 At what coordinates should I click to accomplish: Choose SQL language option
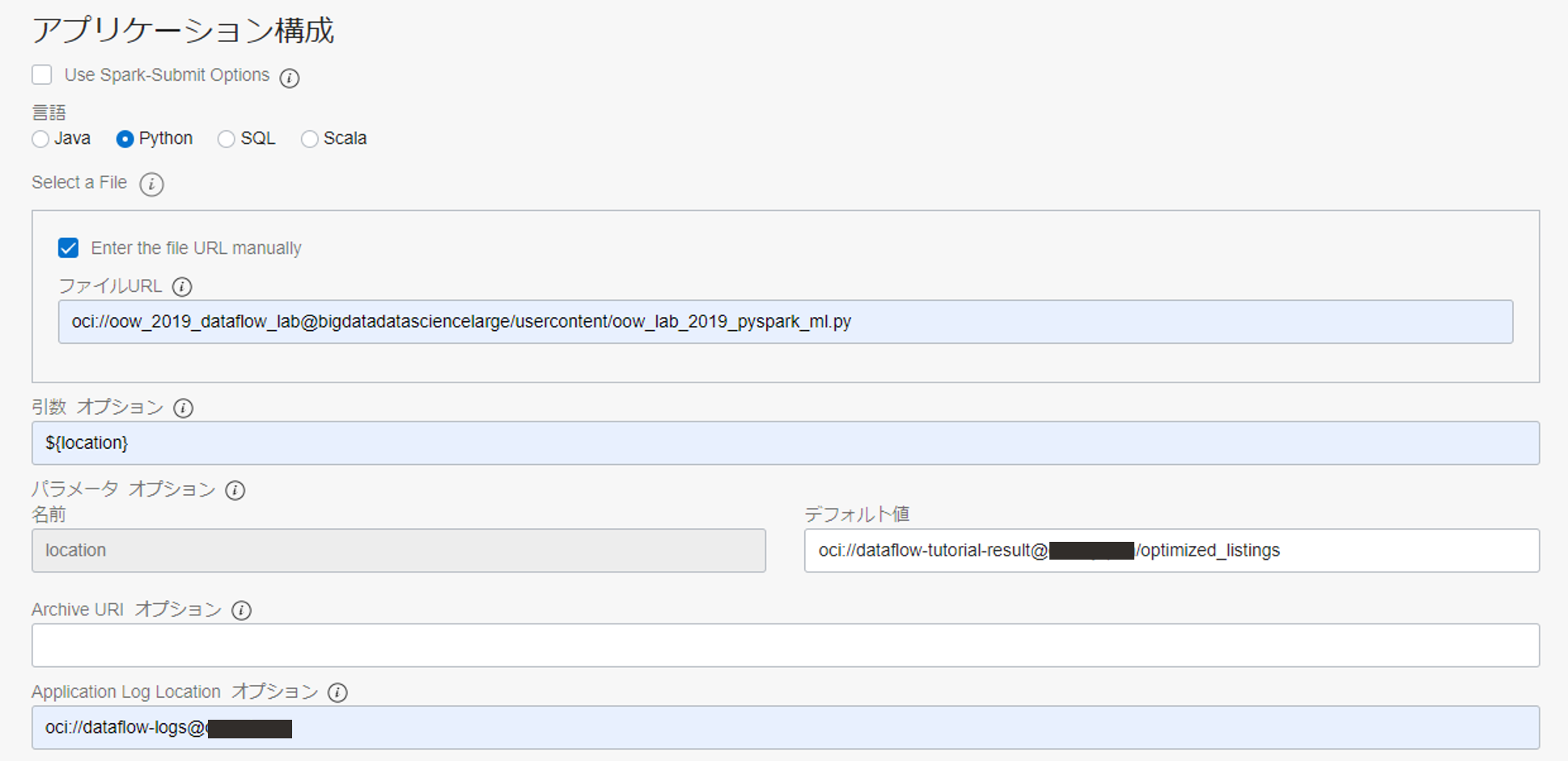(x=227, y=139)
